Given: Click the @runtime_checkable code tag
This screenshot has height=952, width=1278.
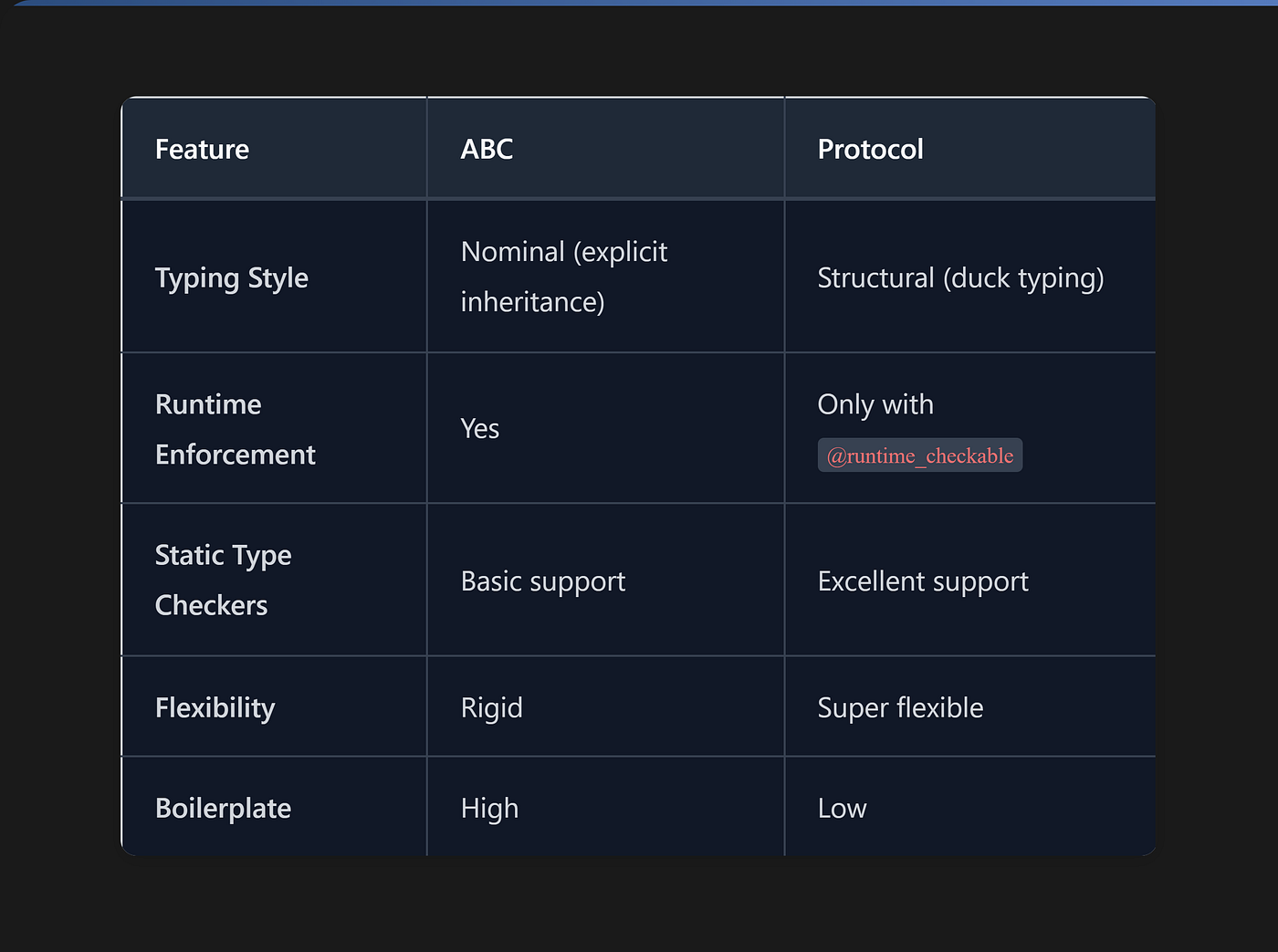Looking at the screenshot, I should point(919,455).
